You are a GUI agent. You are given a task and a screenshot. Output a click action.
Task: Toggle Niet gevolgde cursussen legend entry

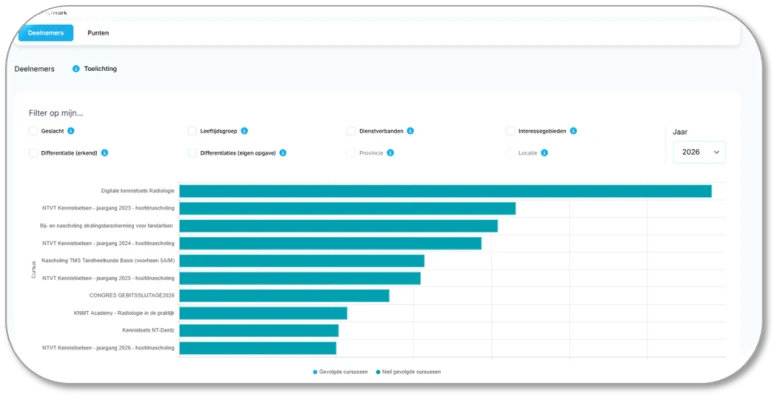coord(408,372)
